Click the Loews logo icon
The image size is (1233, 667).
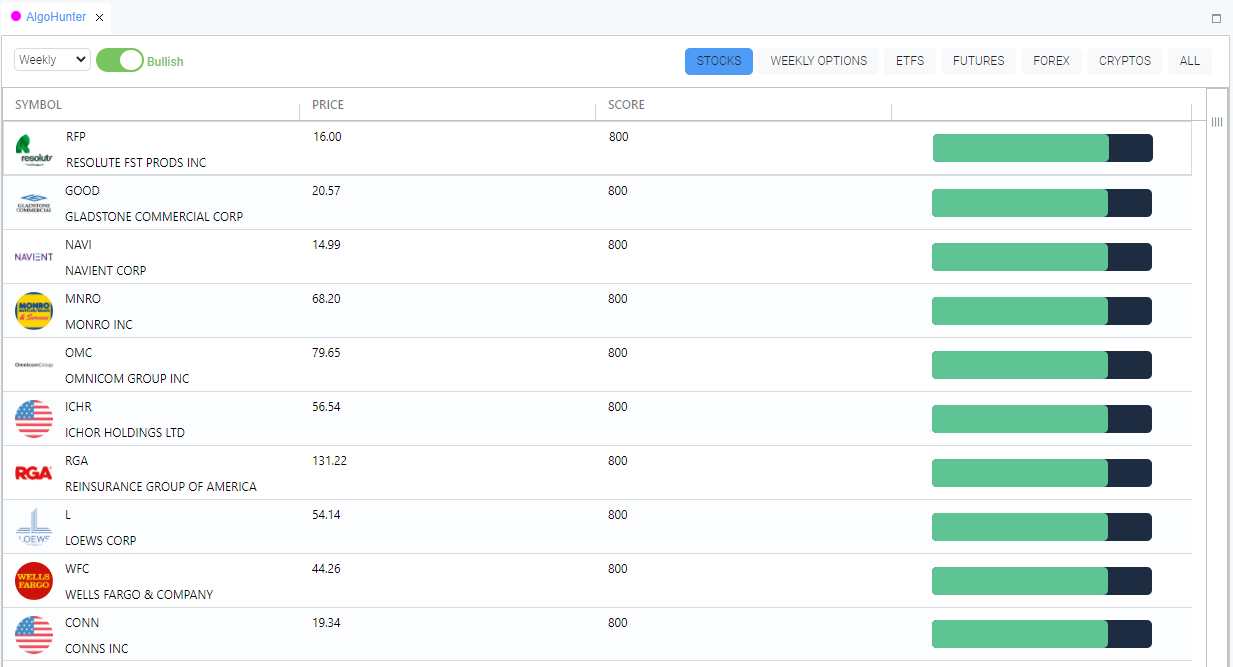pos(34,527)
